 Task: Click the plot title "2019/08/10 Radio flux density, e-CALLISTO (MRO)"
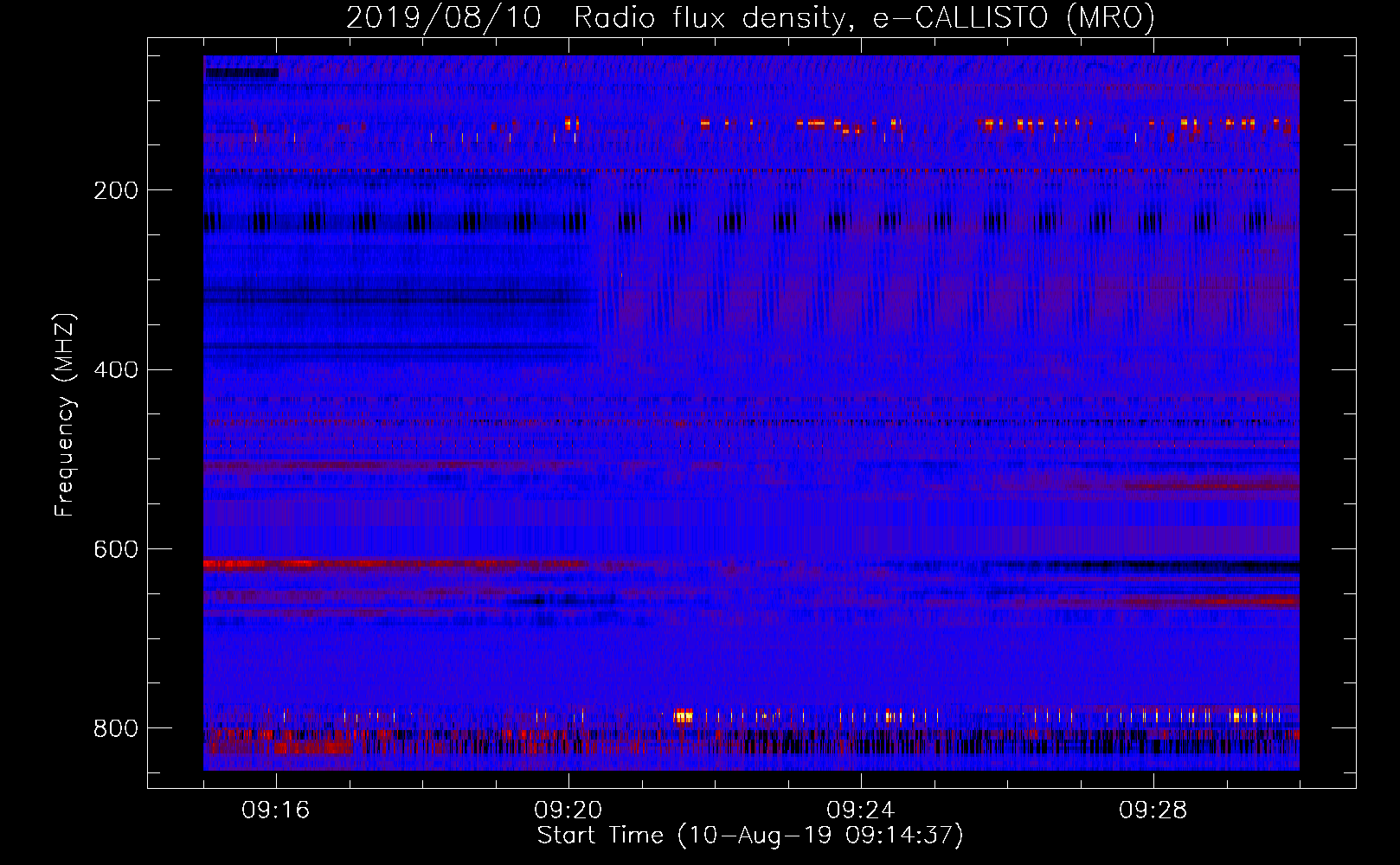(750, 18)
